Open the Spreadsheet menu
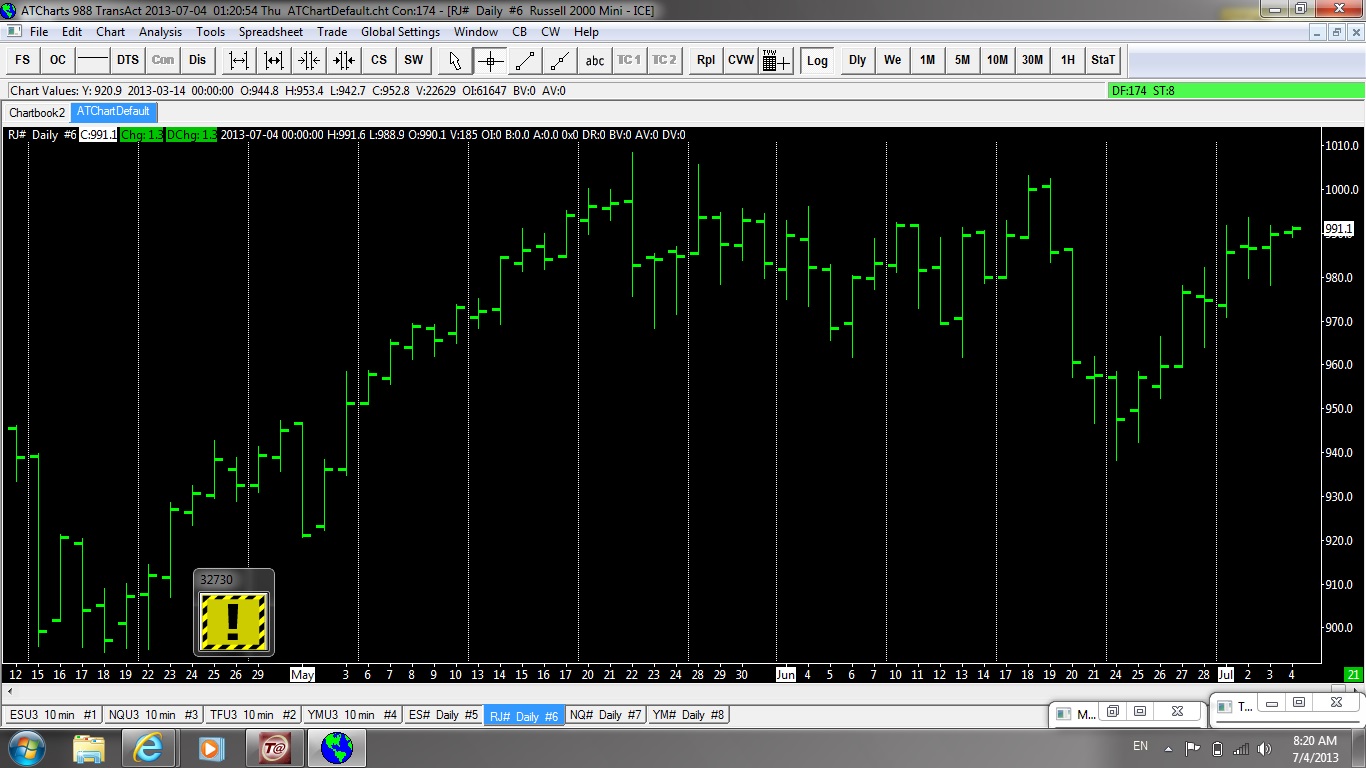The image size is (1366, 768). pyautogui.click(x=271, y=32)
